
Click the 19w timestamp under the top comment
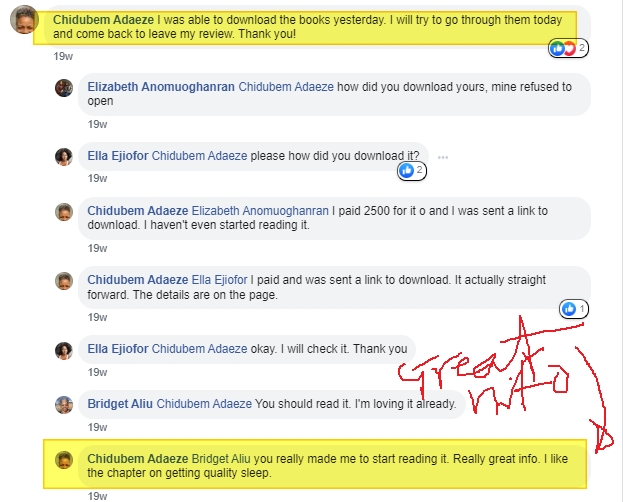coord(63,56)
